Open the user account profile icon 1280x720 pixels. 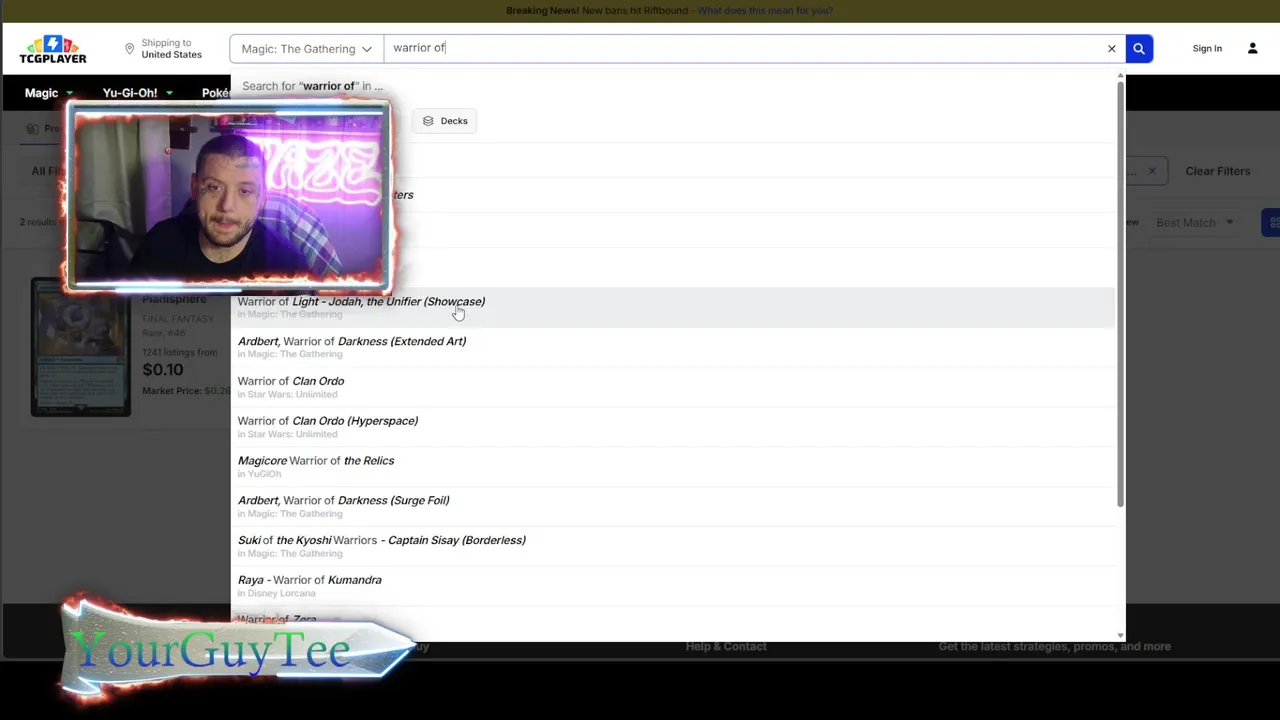click(x=1252, y=48)
